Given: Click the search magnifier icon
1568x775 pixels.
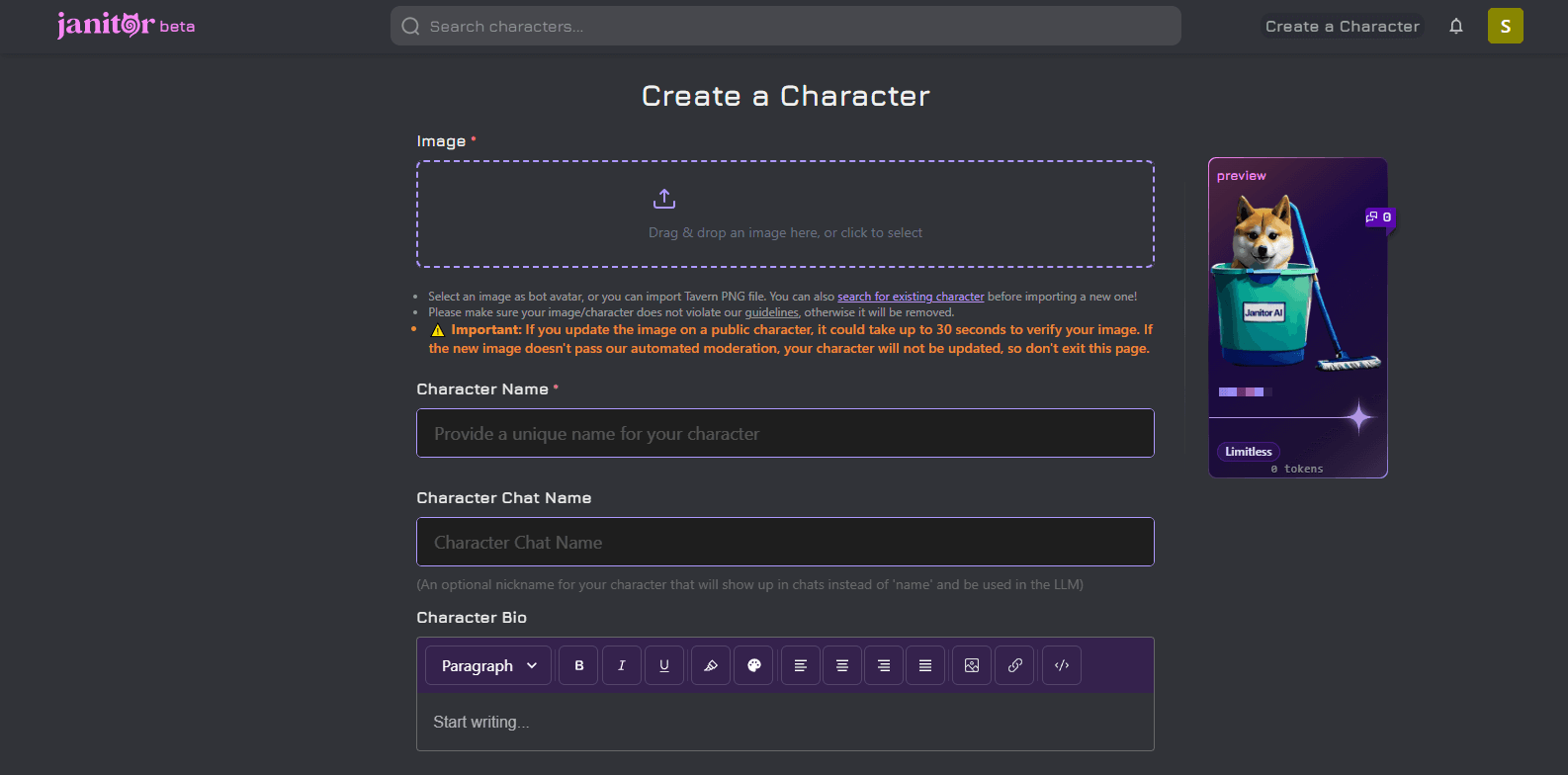Looking at the screenshot, I should tap(410, 27).
